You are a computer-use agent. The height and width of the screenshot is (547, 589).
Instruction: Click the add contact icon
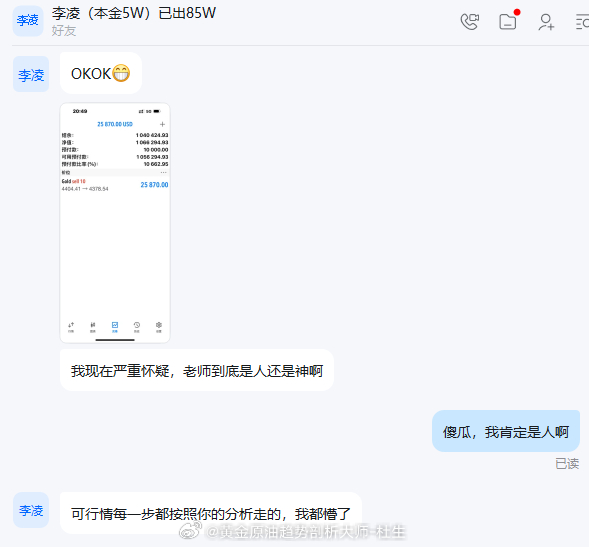(546, 22)
